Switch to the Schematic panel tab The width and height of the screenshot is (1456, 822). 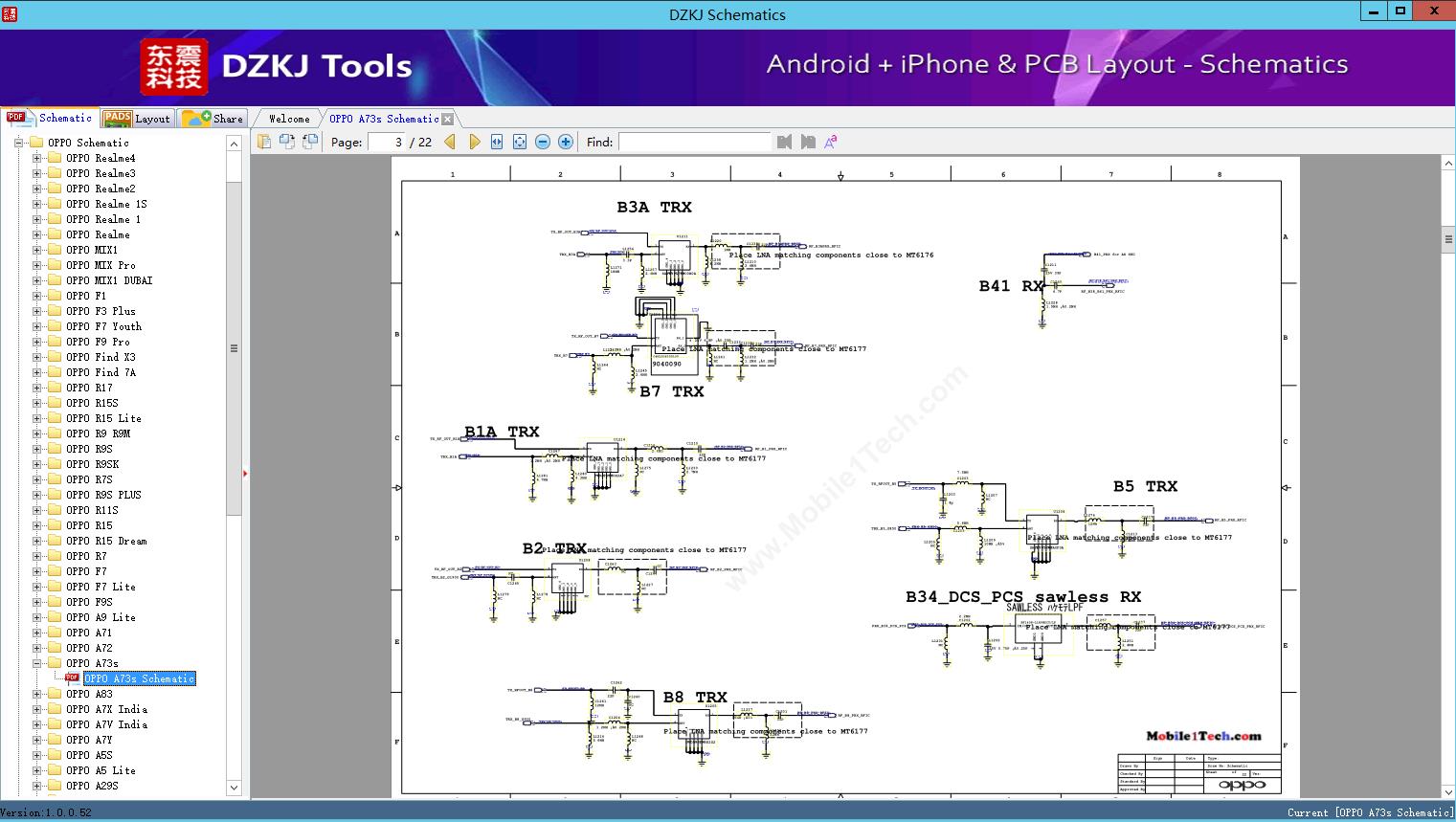click(49, 118)
